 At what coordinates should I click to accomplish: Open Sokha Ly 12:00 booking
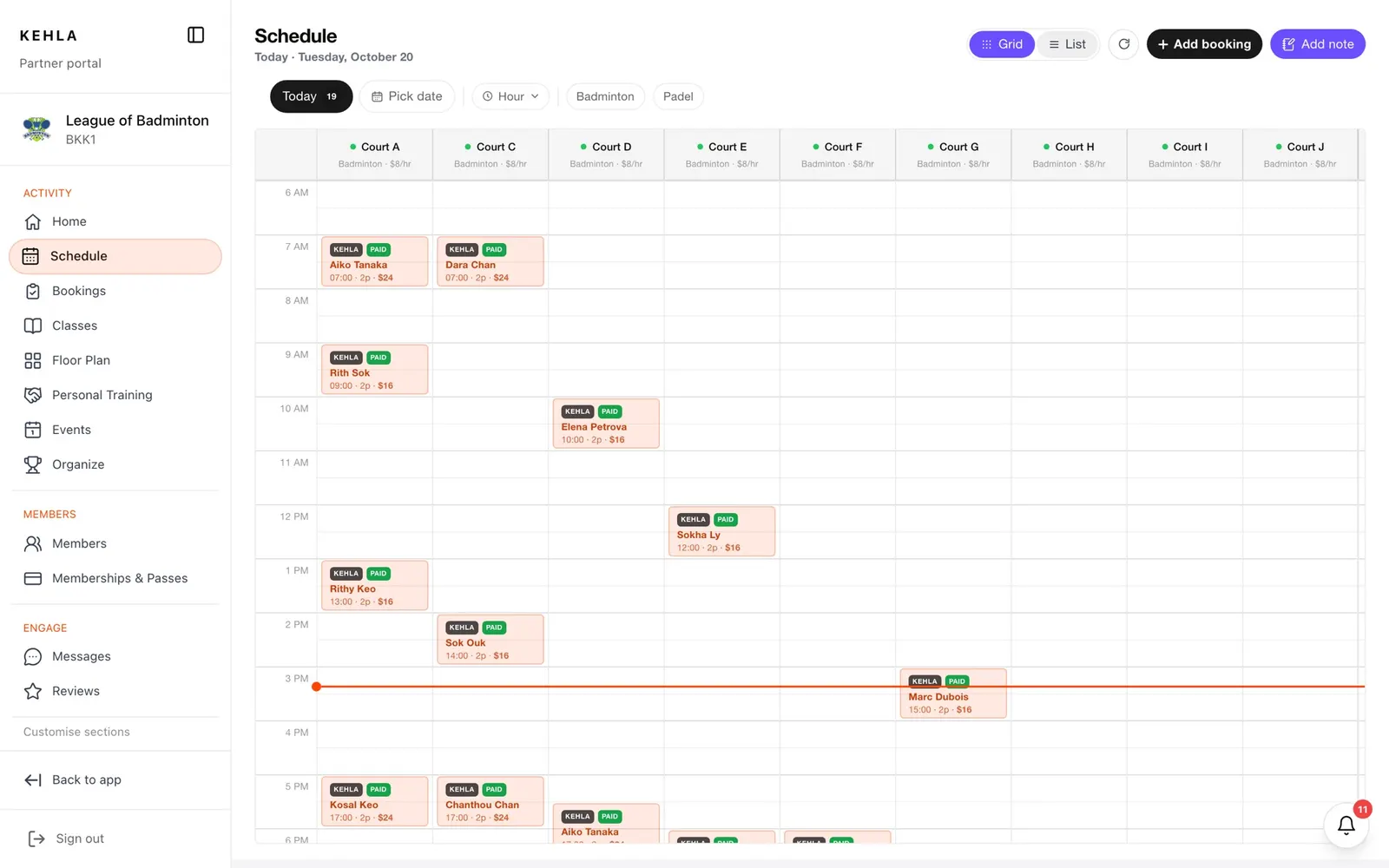pos(721,531)
